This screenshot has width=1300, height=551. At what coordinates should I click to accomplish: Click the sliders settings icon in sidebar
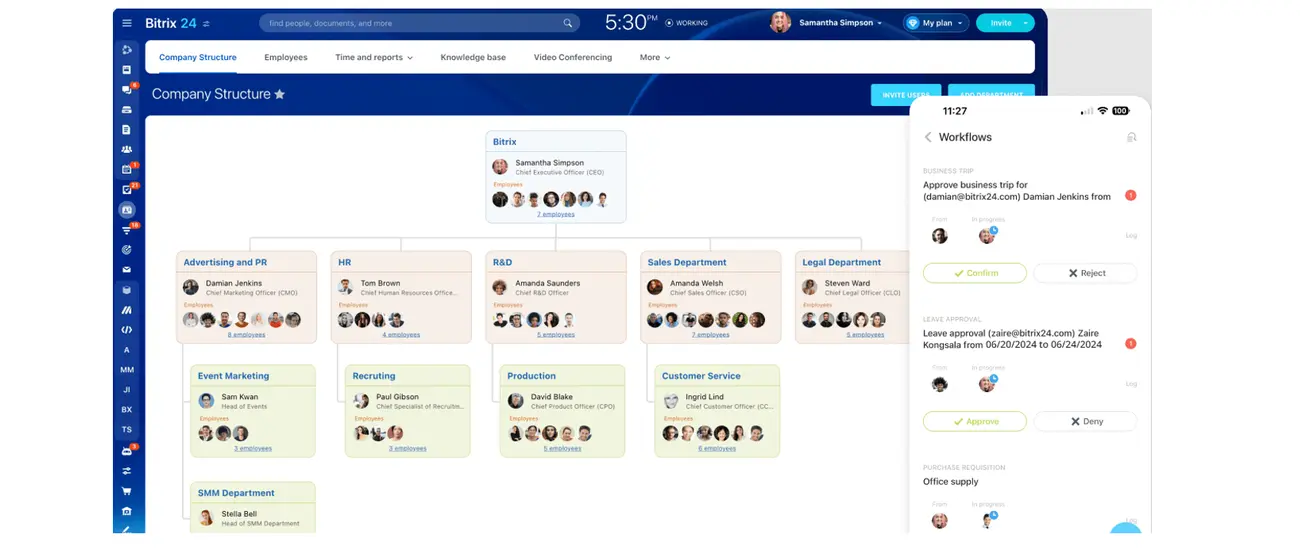tap(127, 471)
